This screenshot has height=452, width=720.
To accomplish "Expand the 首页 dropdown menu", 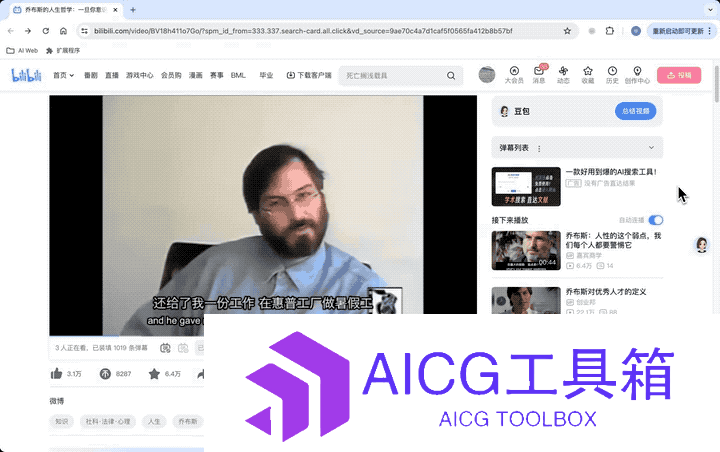I will point(63,75).
